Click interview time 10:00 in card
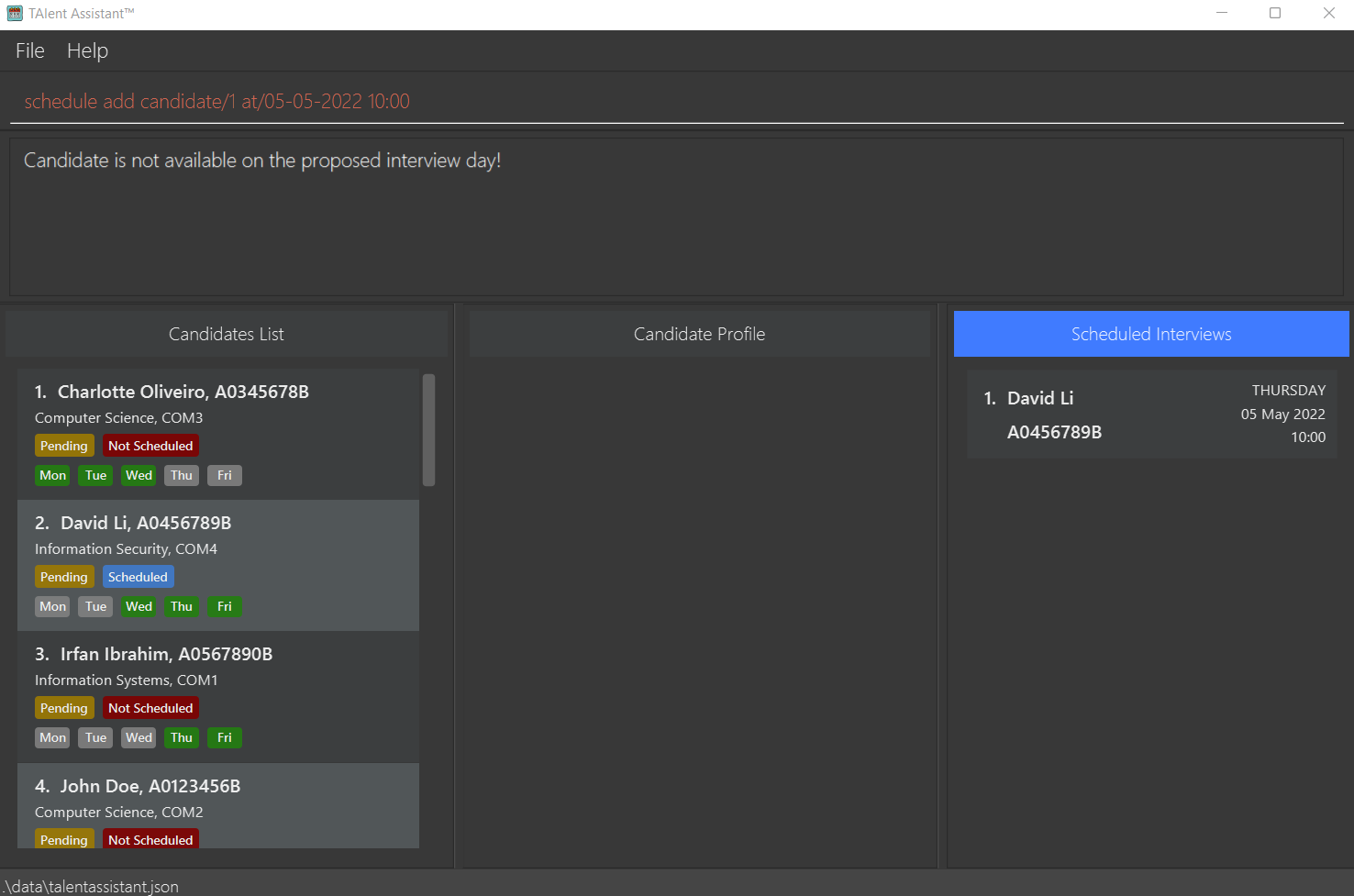This screenshot has width=1354, height=896. click(1308, 437)
